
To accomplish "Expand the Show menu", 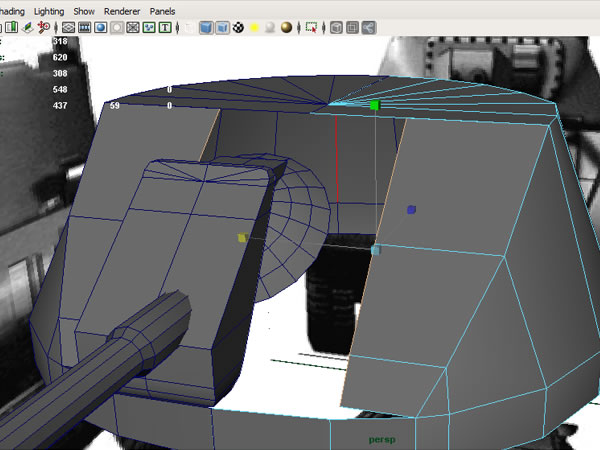I will click(84, 9).
